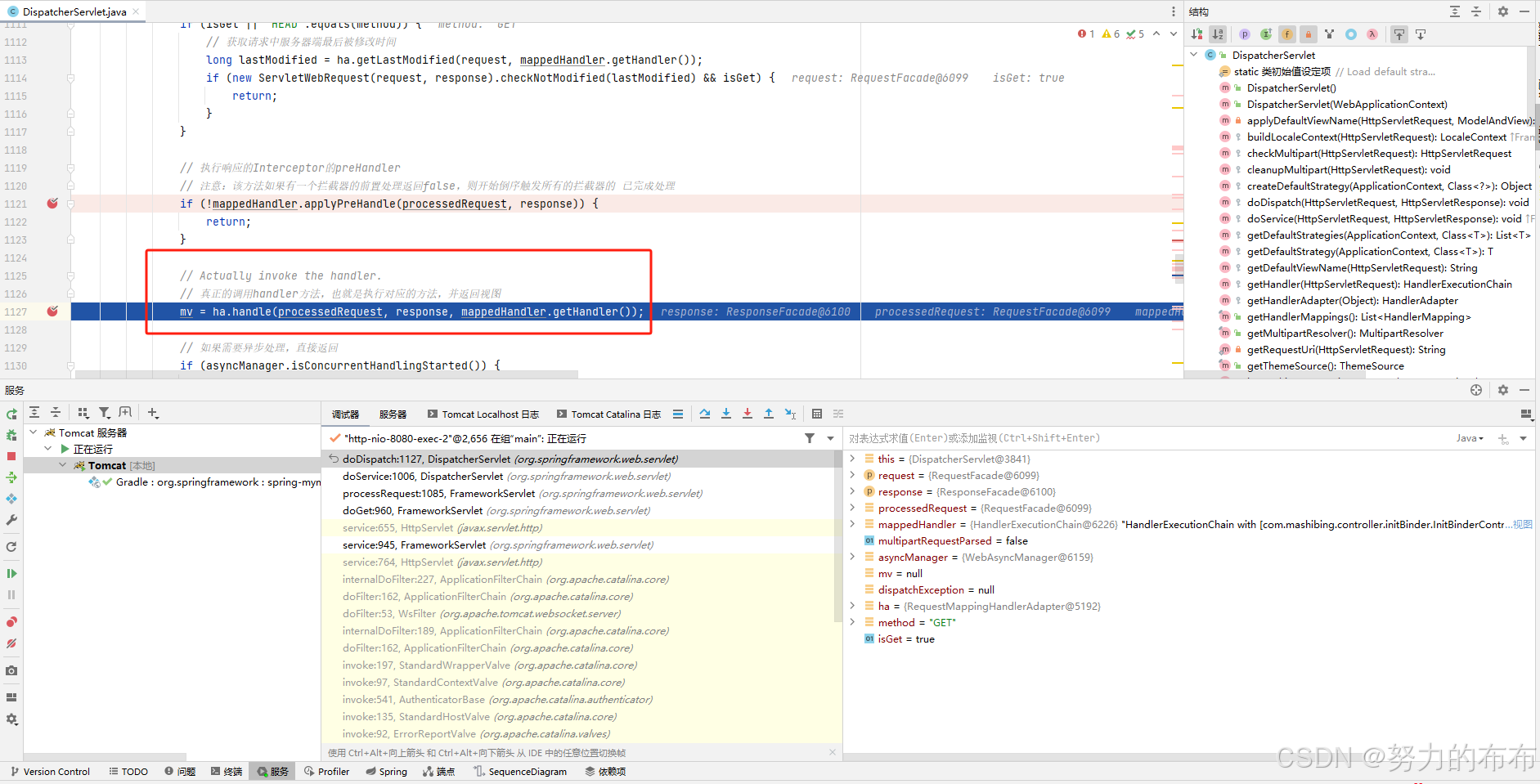Expand asyncManager variable node
Image resolution: width=1540 pixels, height=784 pixels.
[x=852, y=557]
